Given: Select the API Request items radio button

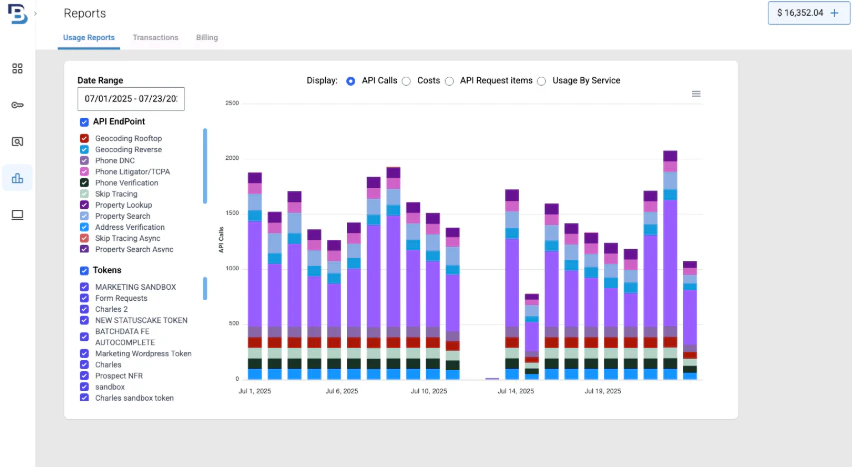Looking at the screenshot, I should pyautogui.click(x=449, y=81).
